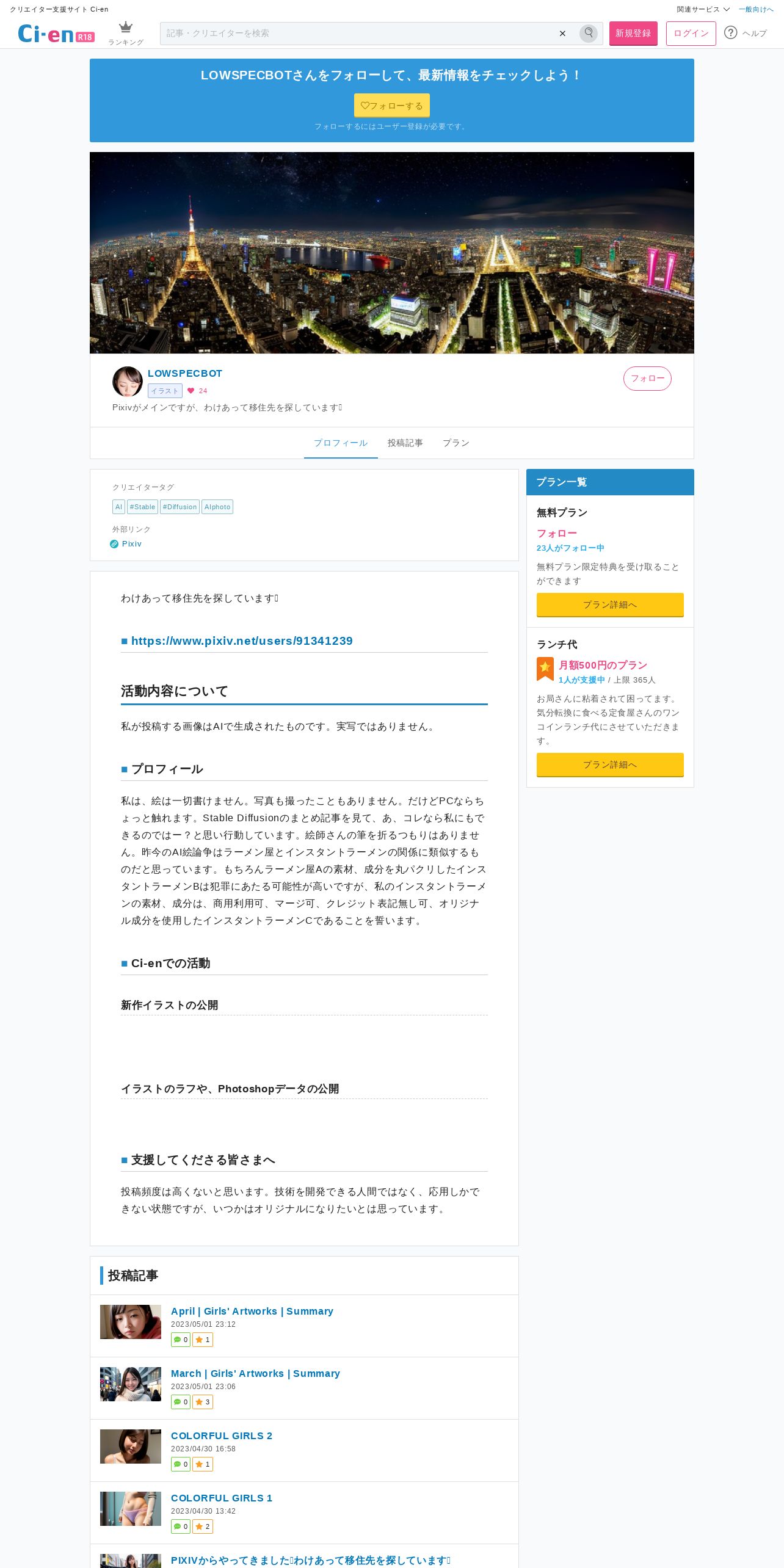Open April | Girls' Artworks | Summary post
The width and height of the screenshot is (784, 1568).
252,1311
